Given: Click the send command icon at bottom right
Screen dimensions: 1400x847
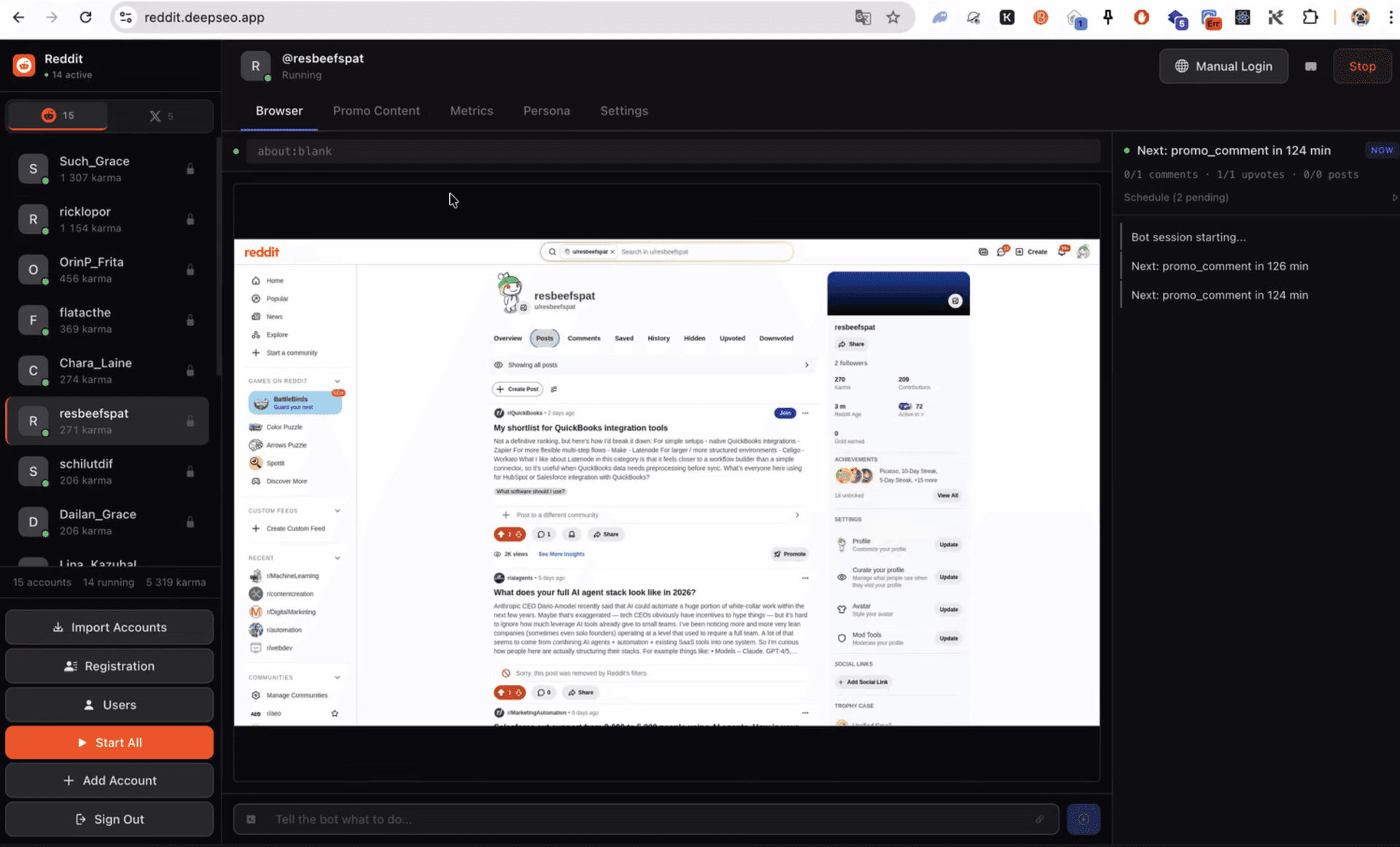Looking at the screenshot, I should [x=1084, y=819].
